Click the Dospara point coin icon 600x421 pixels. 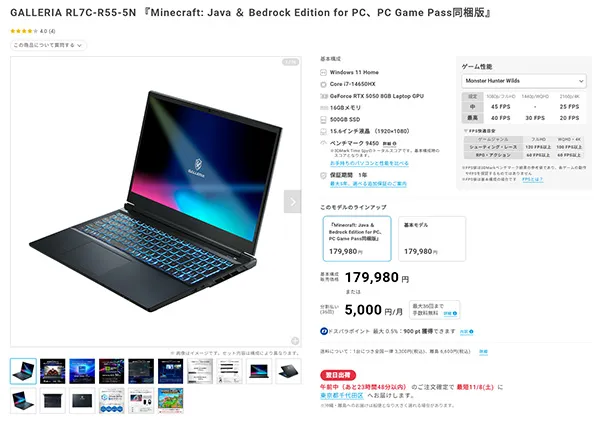(x=324, y=331)
